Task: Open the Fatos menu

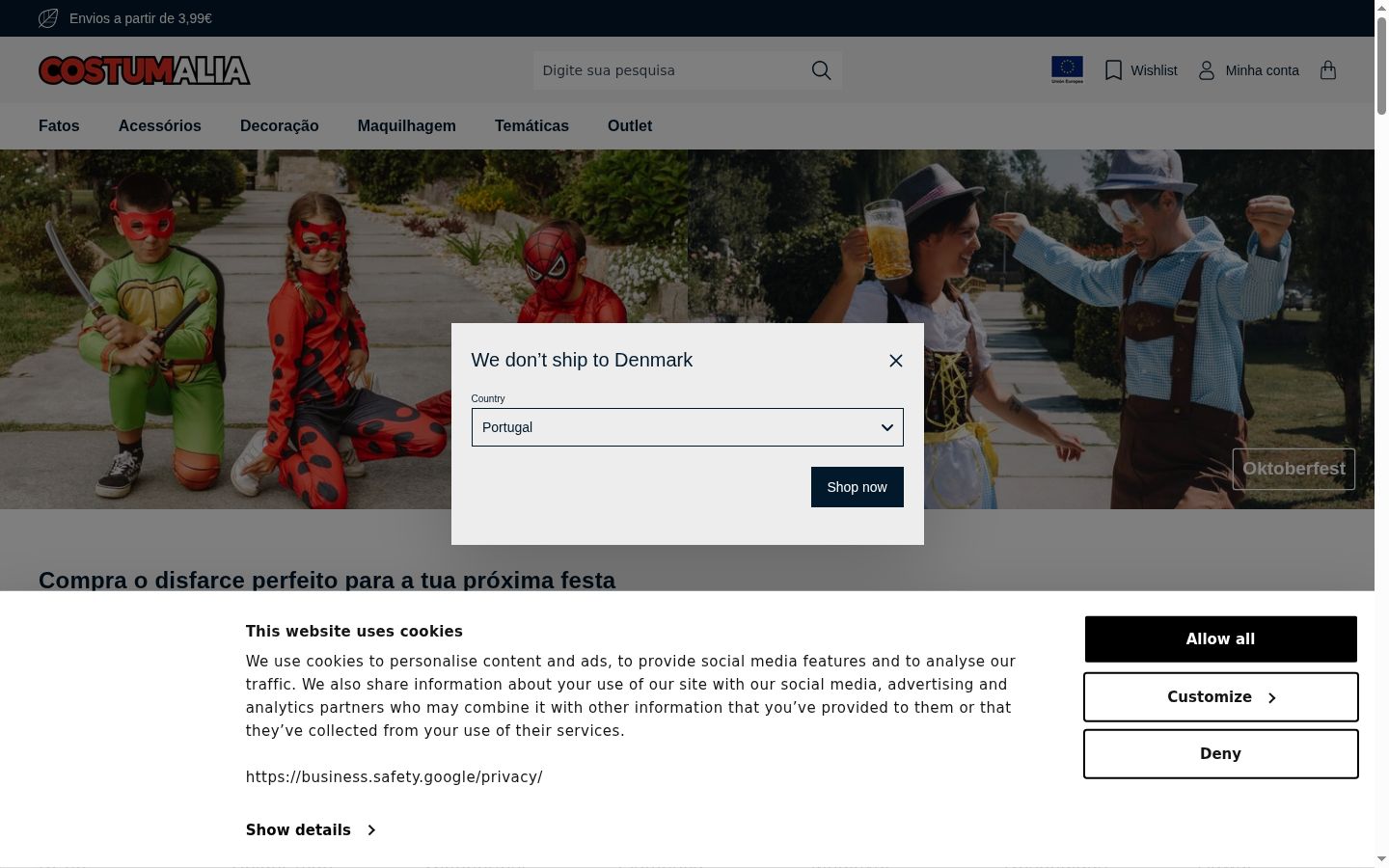Action: pos(59,126)
